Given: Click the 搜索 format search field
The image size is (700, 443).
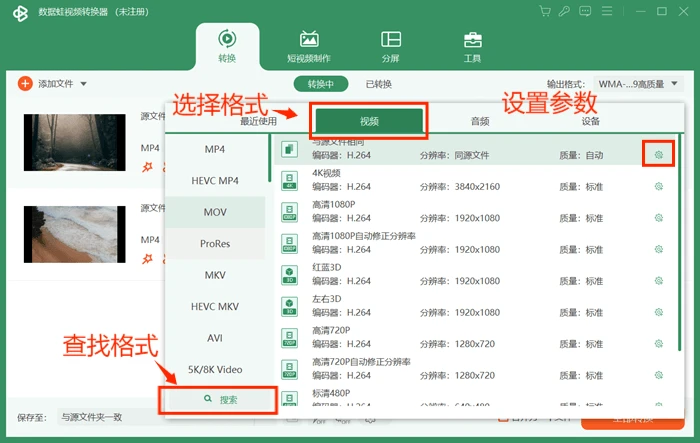Looking at the screenshot, I should coord(219,399).
